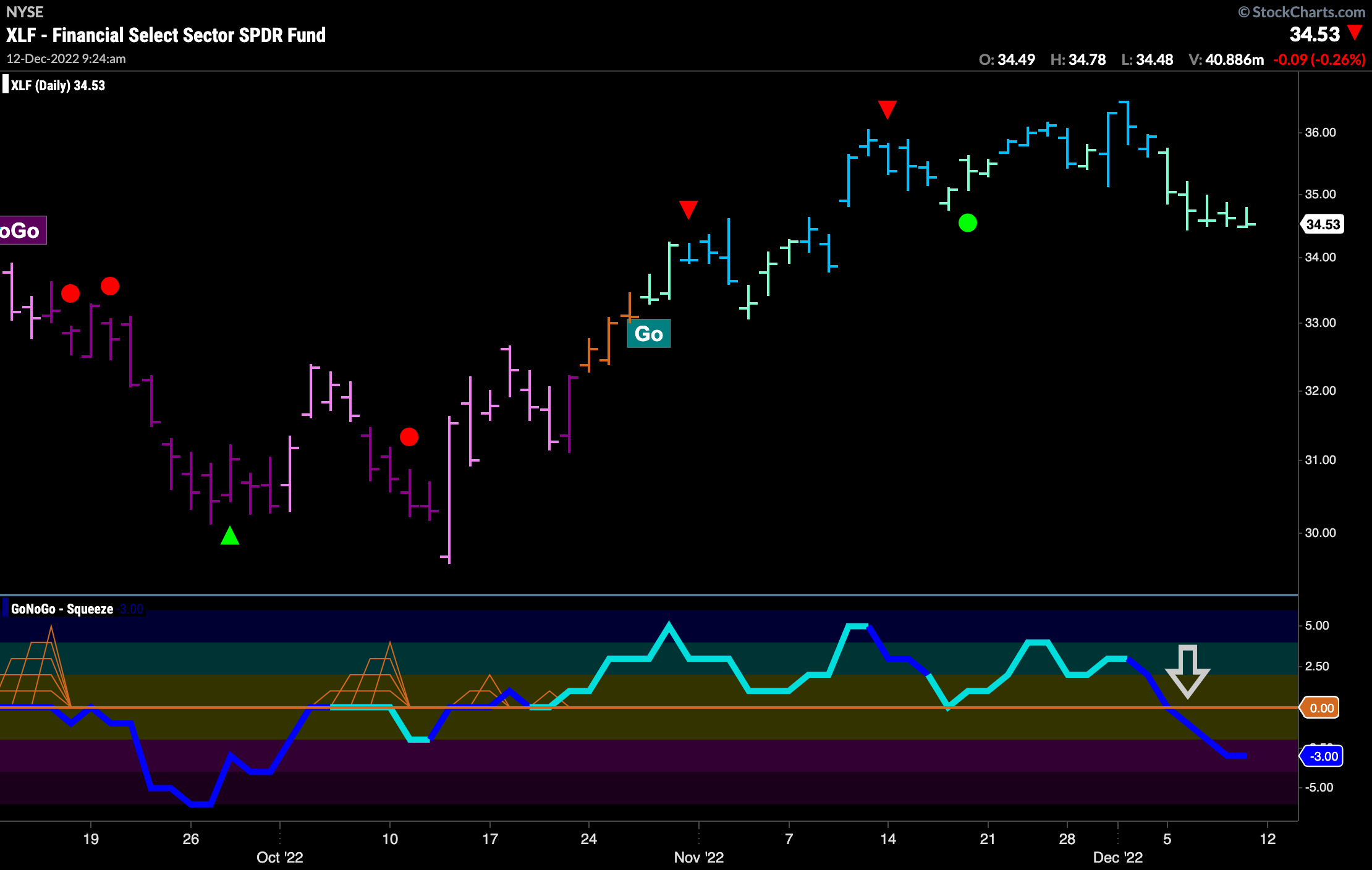Click the 5.00 oscillator axis label
The width and height of the screenshot is (1372, 870).
tap(1317, 625)
